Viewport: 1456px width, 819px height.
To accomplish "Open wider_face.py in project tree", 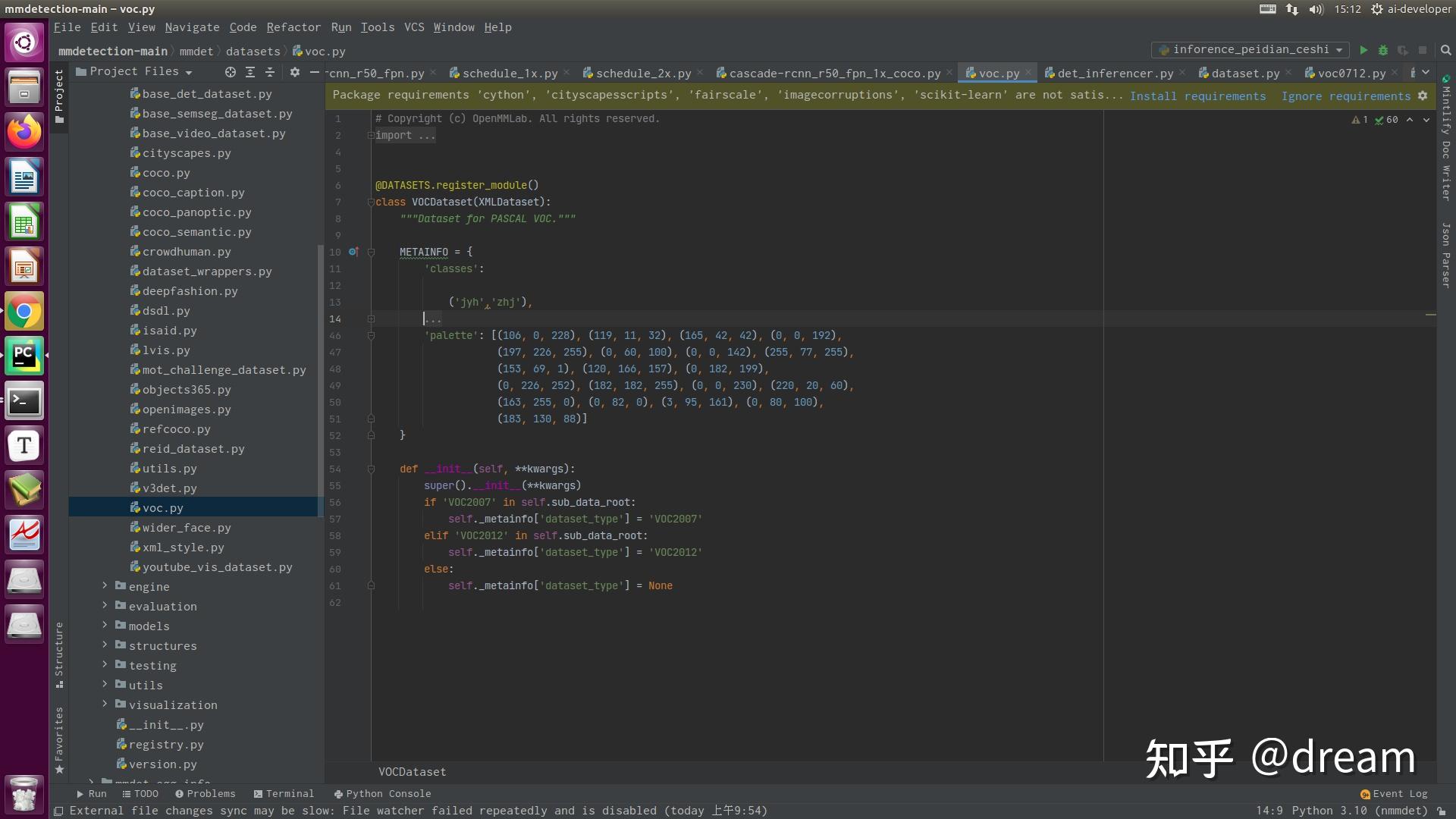I will click(x=187, y=528).
